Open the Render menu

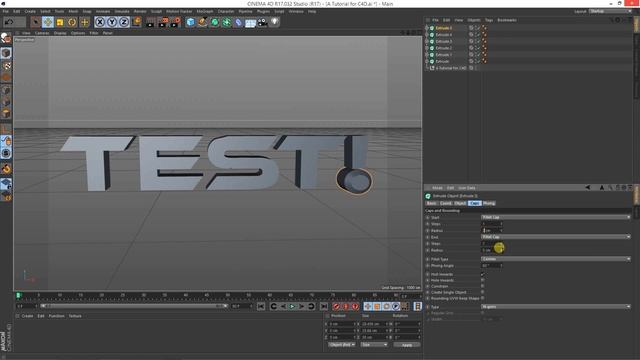(140, 11)
